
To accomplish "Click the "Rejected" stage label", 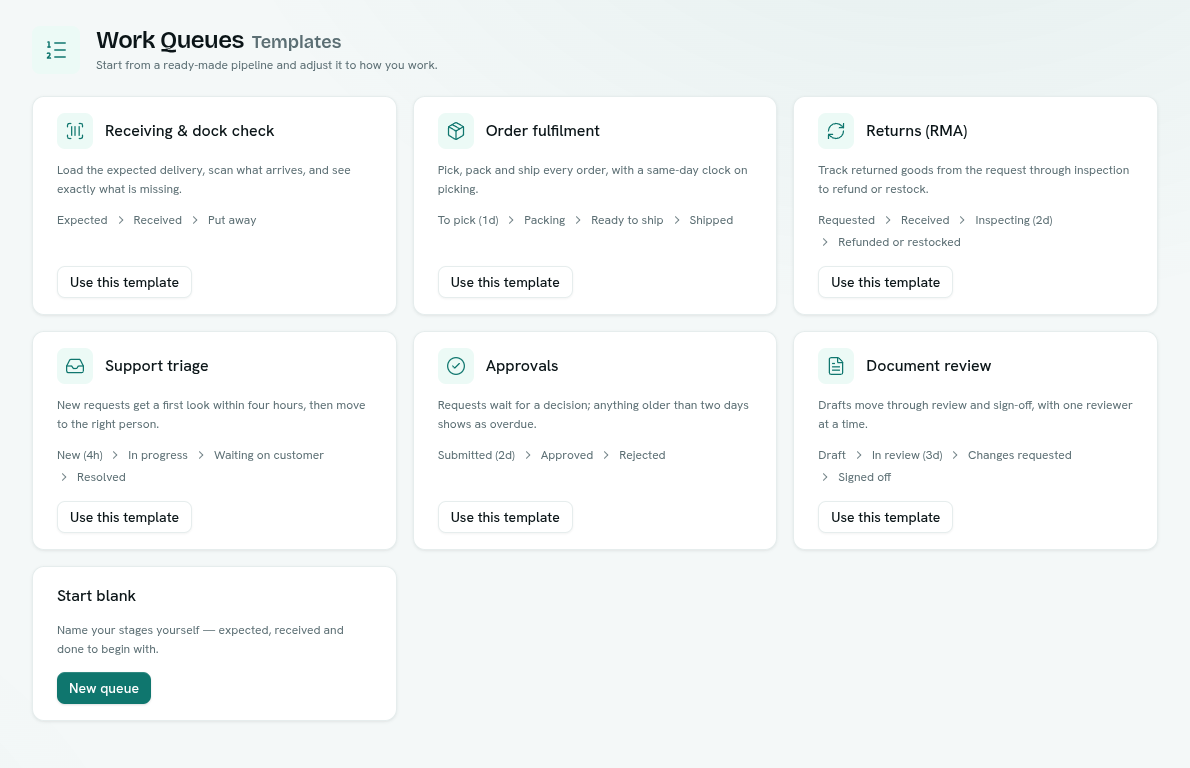I will (x=642, y=455).
